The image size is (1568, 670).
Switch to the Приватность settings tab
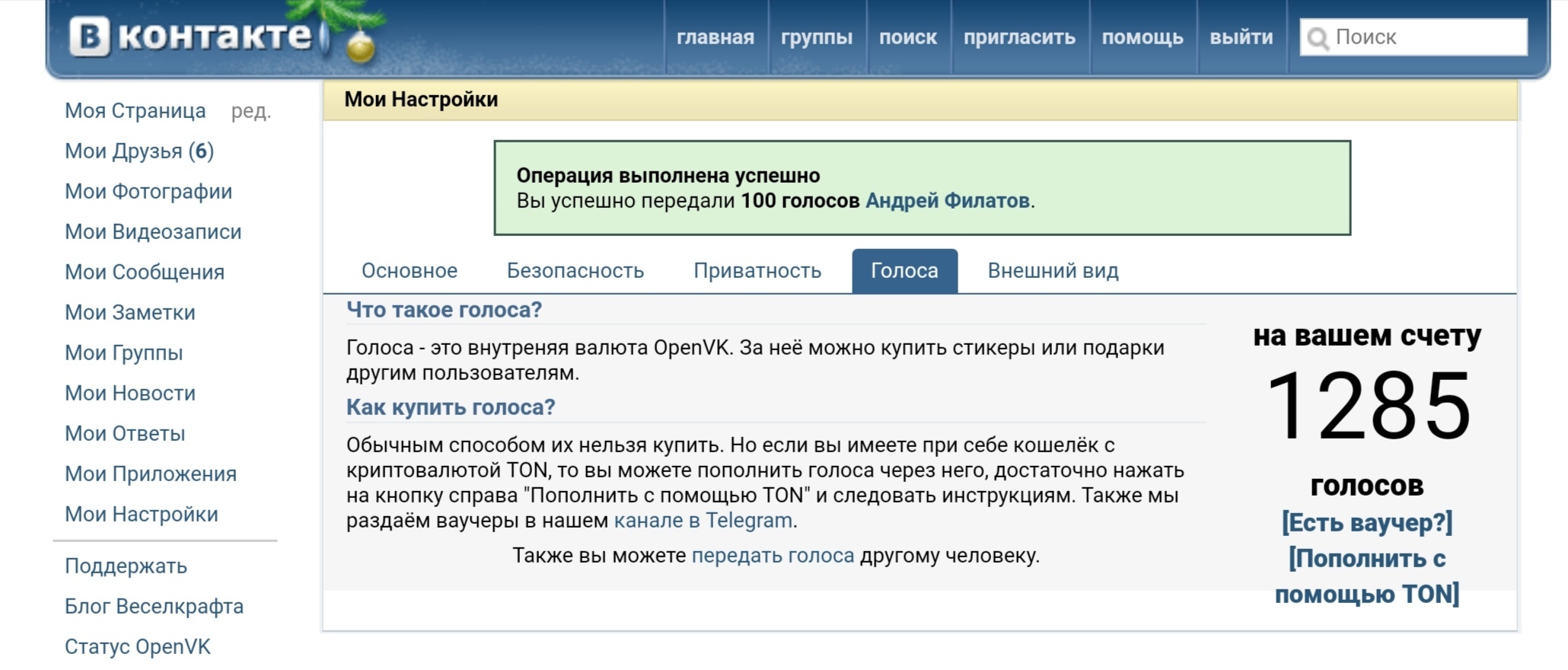757,271
